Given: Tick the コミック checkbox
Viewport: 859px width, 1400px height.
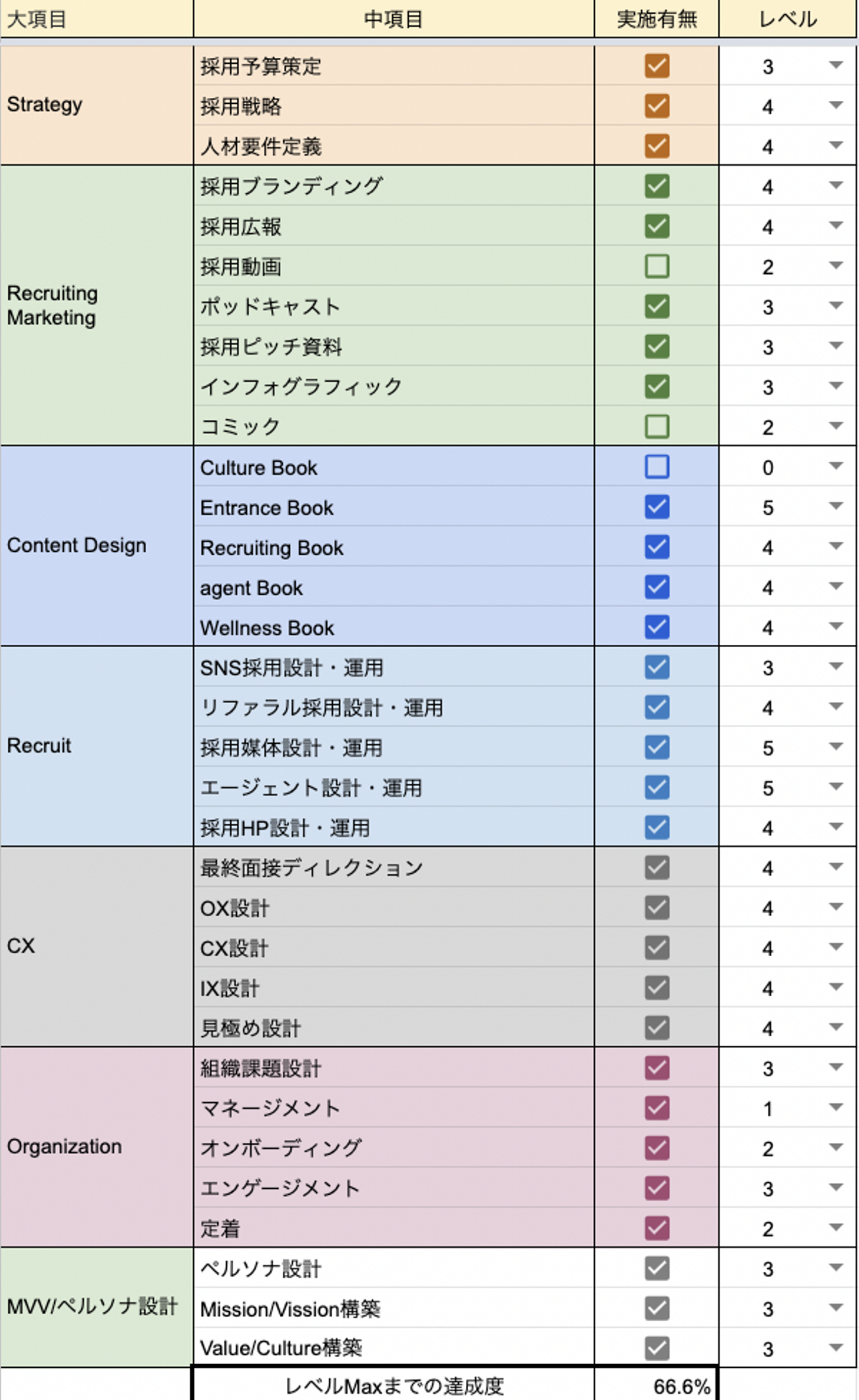Looking at the screenshot, I should click(656, 427).
